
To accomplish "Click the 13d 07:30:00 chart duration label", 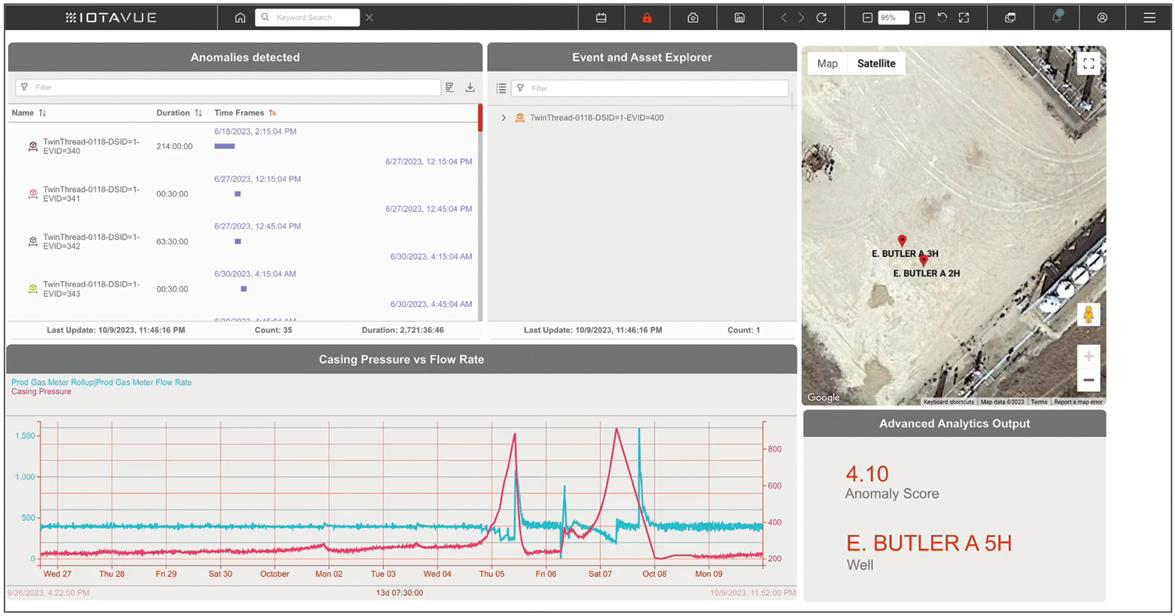I will [399, 593].
